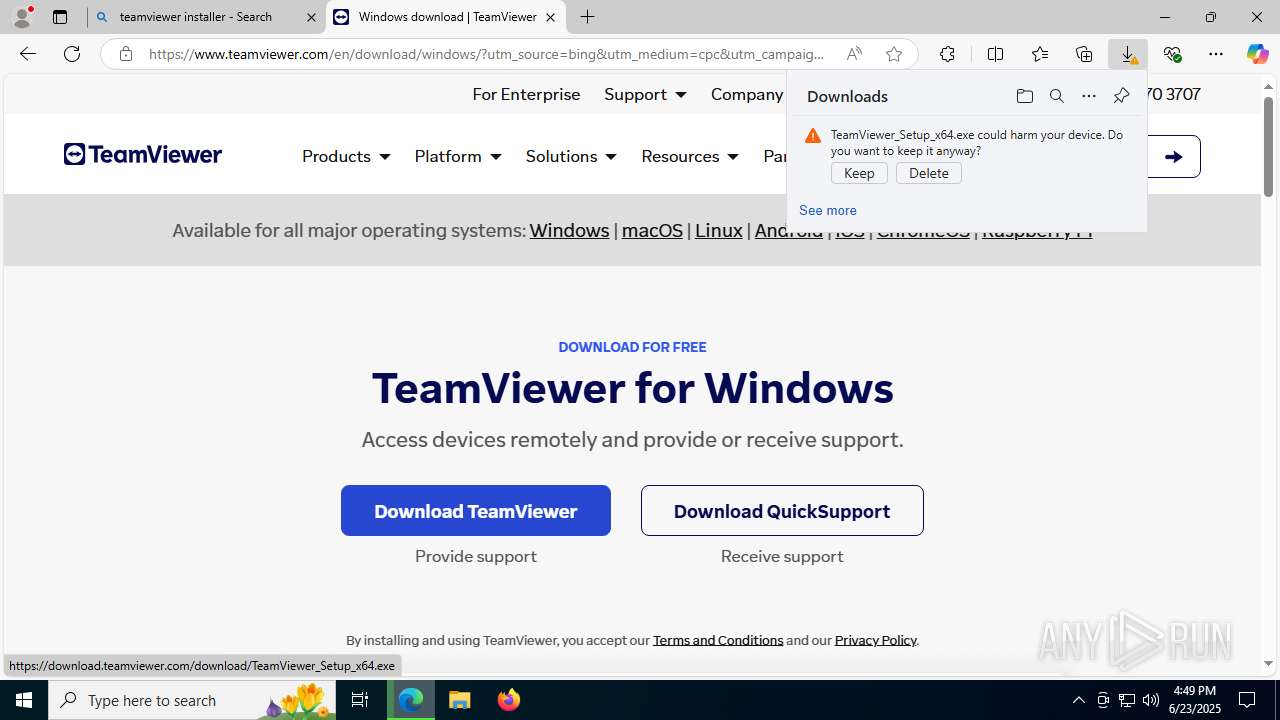The image size is (1280, 720).
Task: Click the page vertical scrollbar thumb
Action: (x=1268, y=146)
